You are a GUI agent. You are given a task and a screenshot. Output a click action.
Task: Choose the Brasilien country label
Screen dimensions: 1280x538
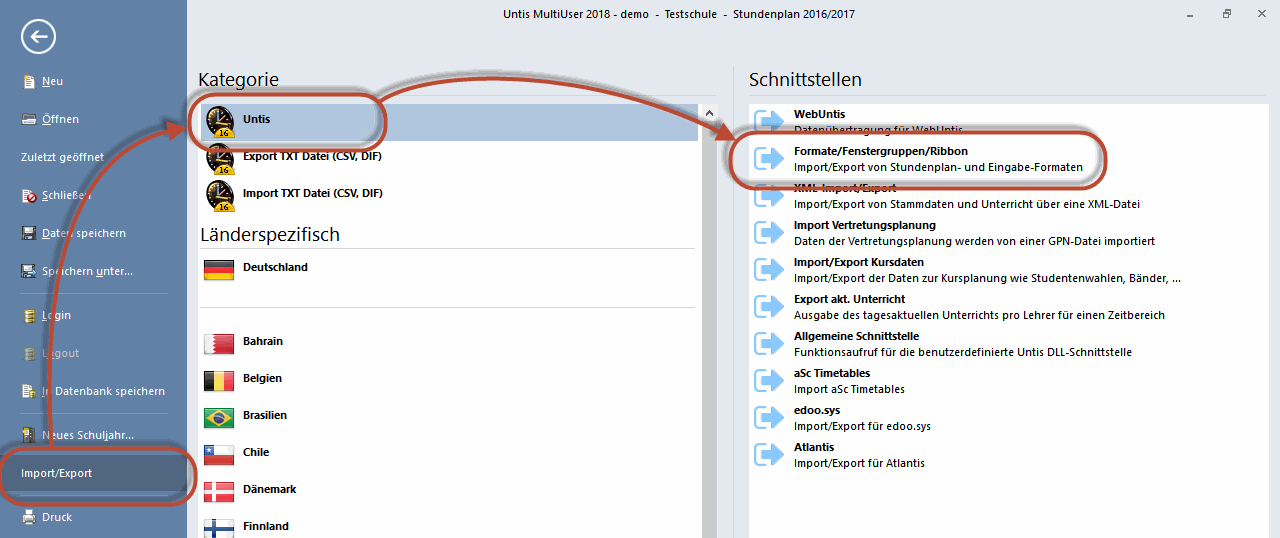coord(265,415)
